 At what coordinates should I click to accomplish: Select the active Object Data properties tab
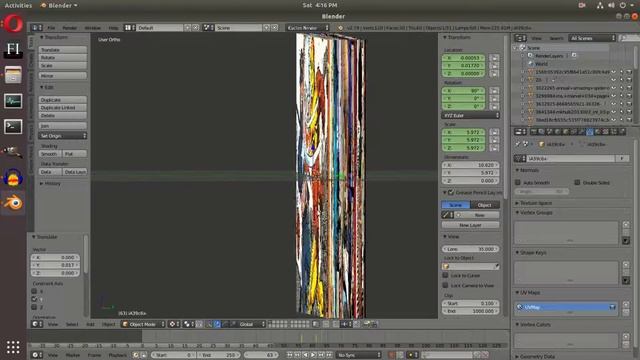click(x=590, y=132)
